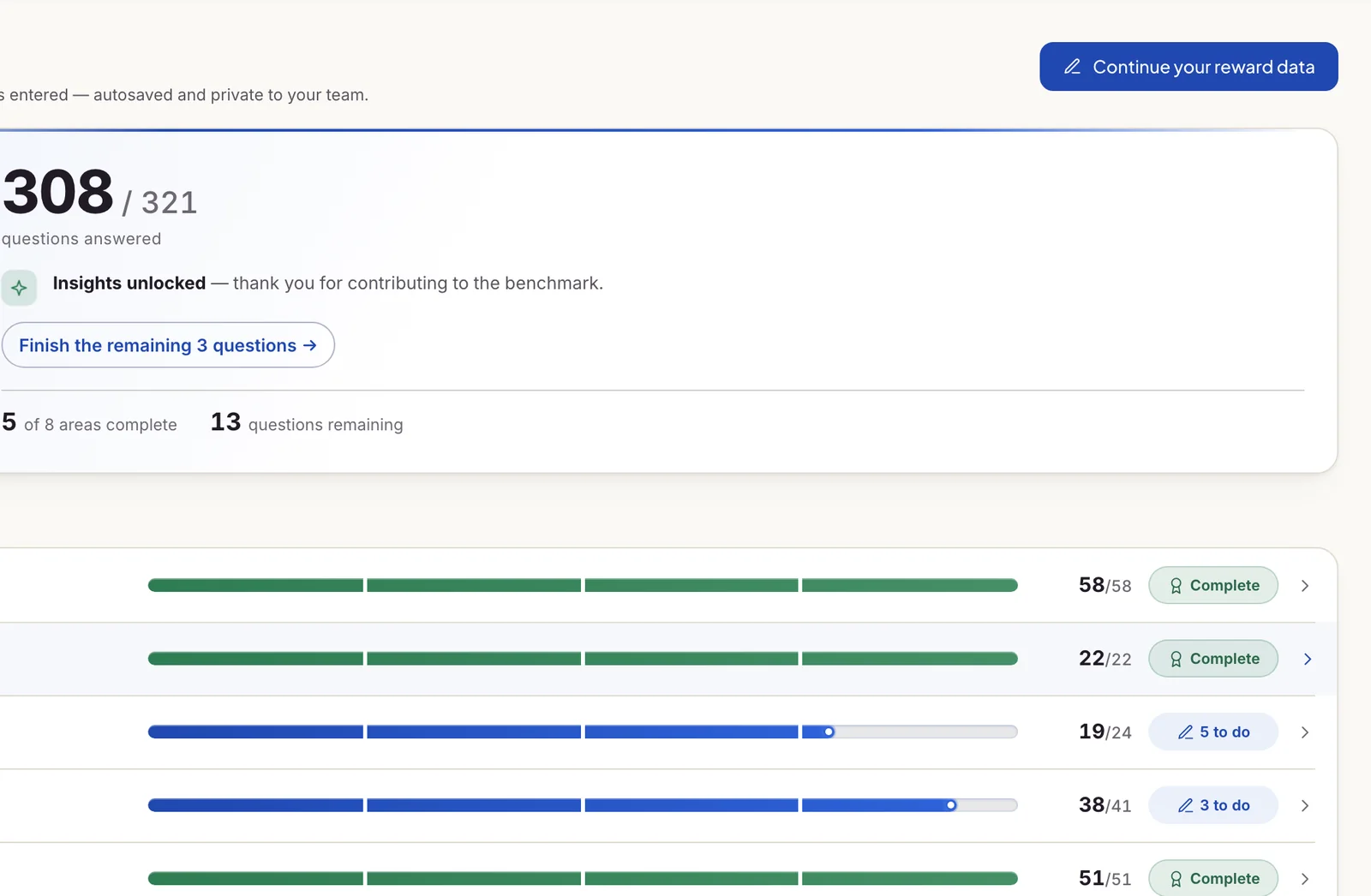Open Finish the remaining 3 questions link
The image size is (1371, 896).
click(167, 345)
